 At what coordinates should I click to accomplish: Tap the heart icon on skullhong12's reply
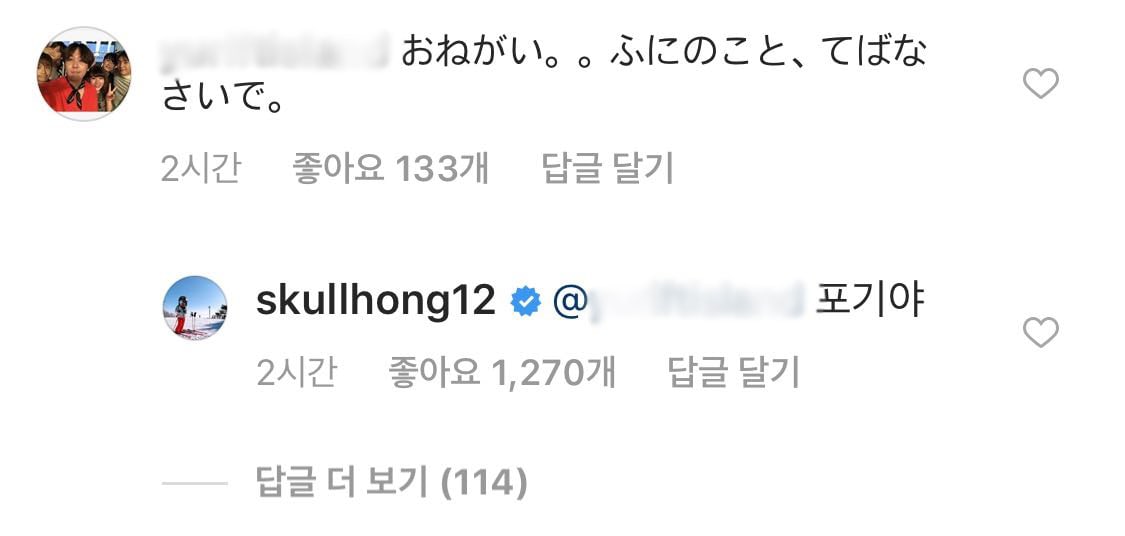(x=1040, y=333)
